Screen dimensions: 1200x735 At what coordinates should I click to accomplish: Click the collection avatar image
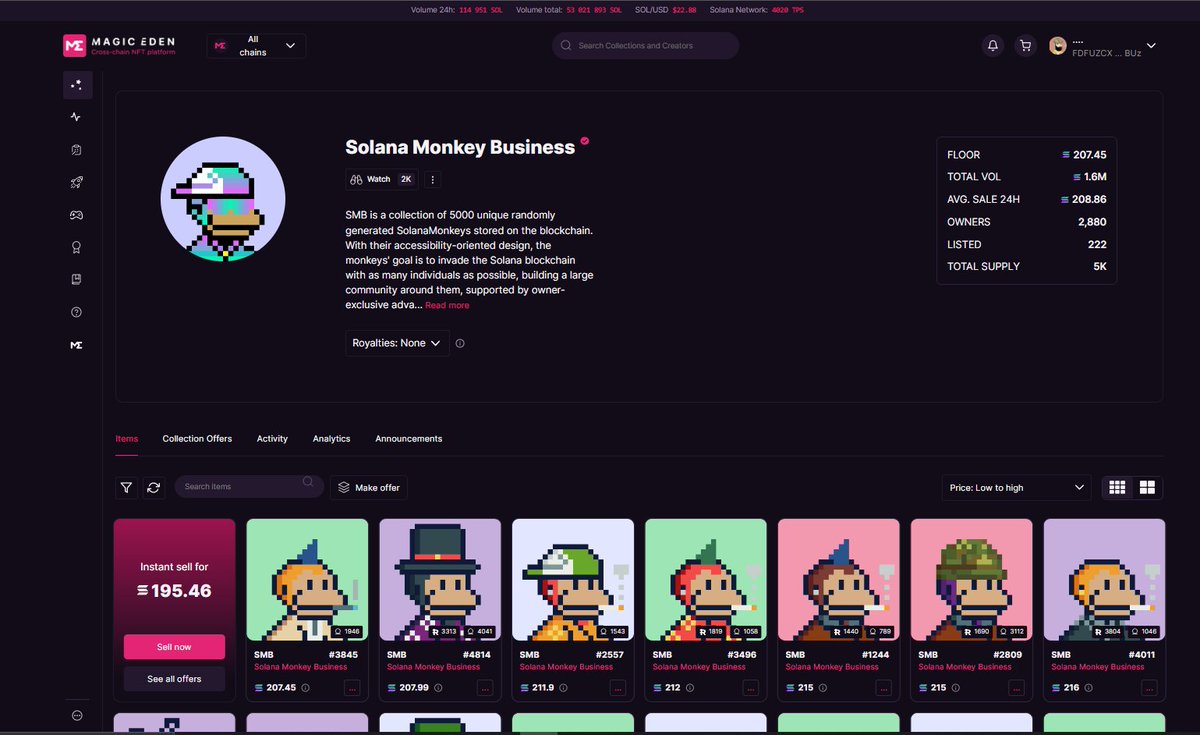223,201
